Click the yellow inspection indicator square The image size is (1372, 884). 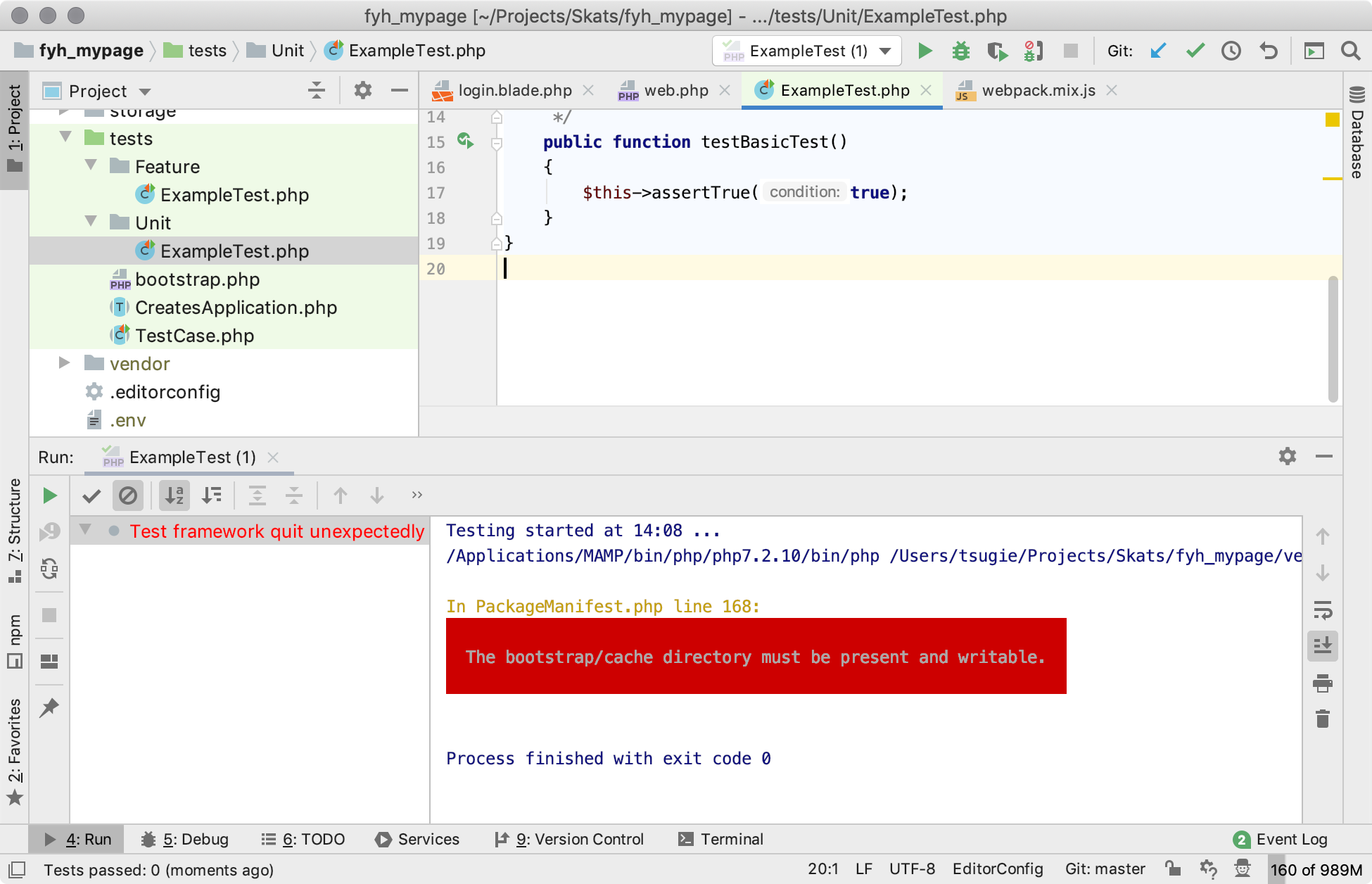1332,120
